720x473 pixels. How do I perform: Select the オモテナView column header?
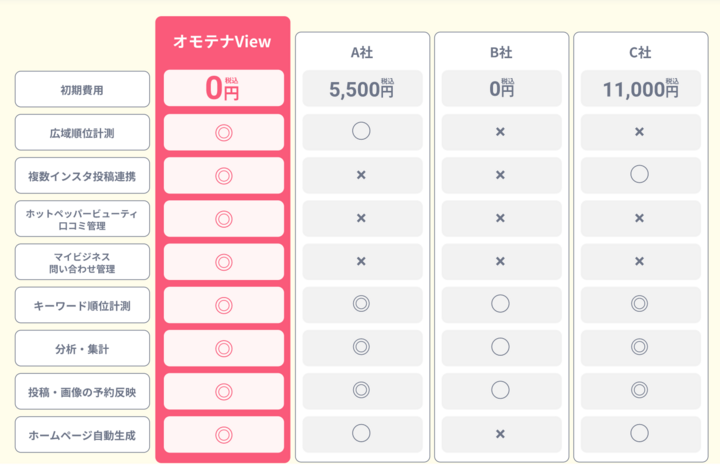[223, 41]
